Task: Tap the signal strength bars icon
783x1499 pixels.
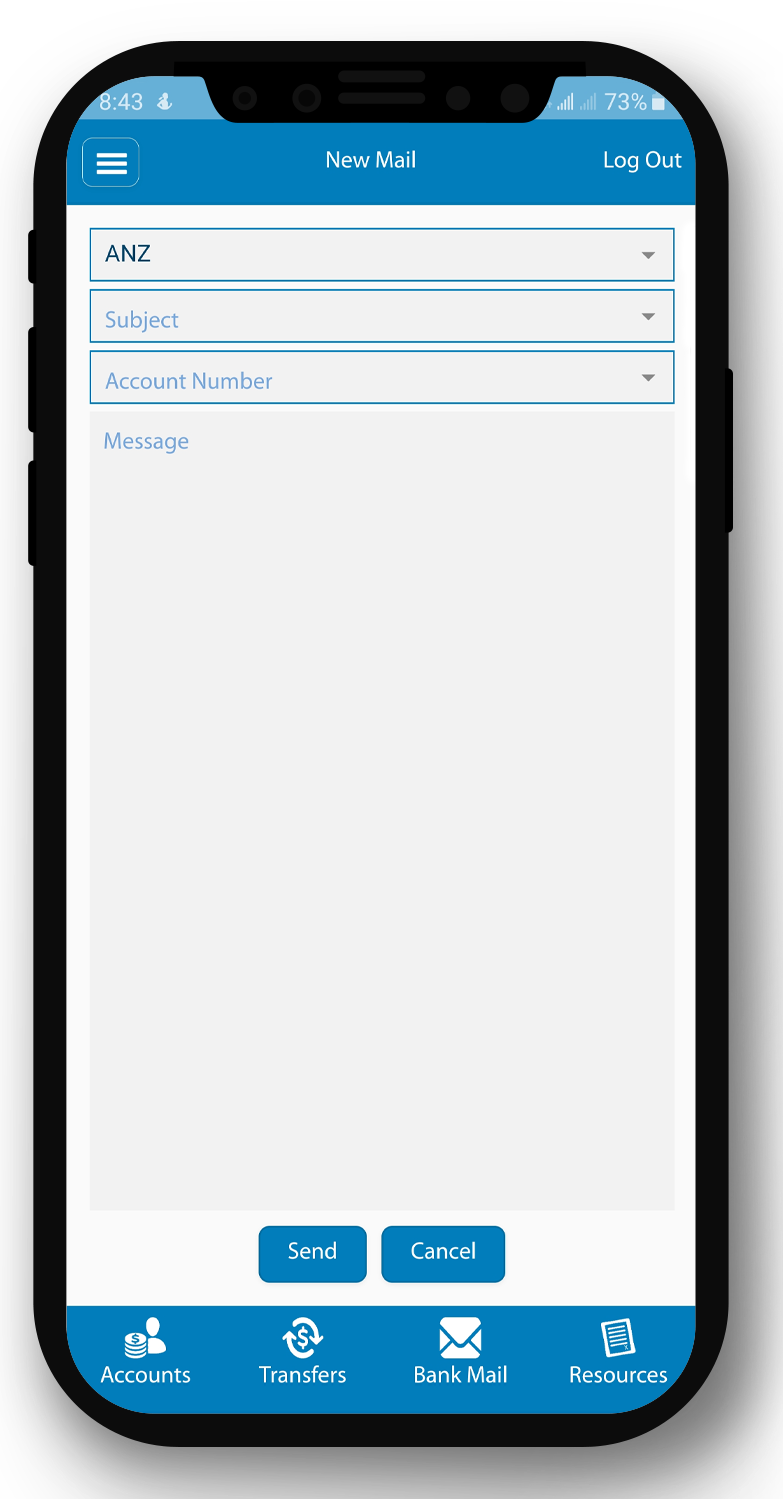Action: coord(566,102)
